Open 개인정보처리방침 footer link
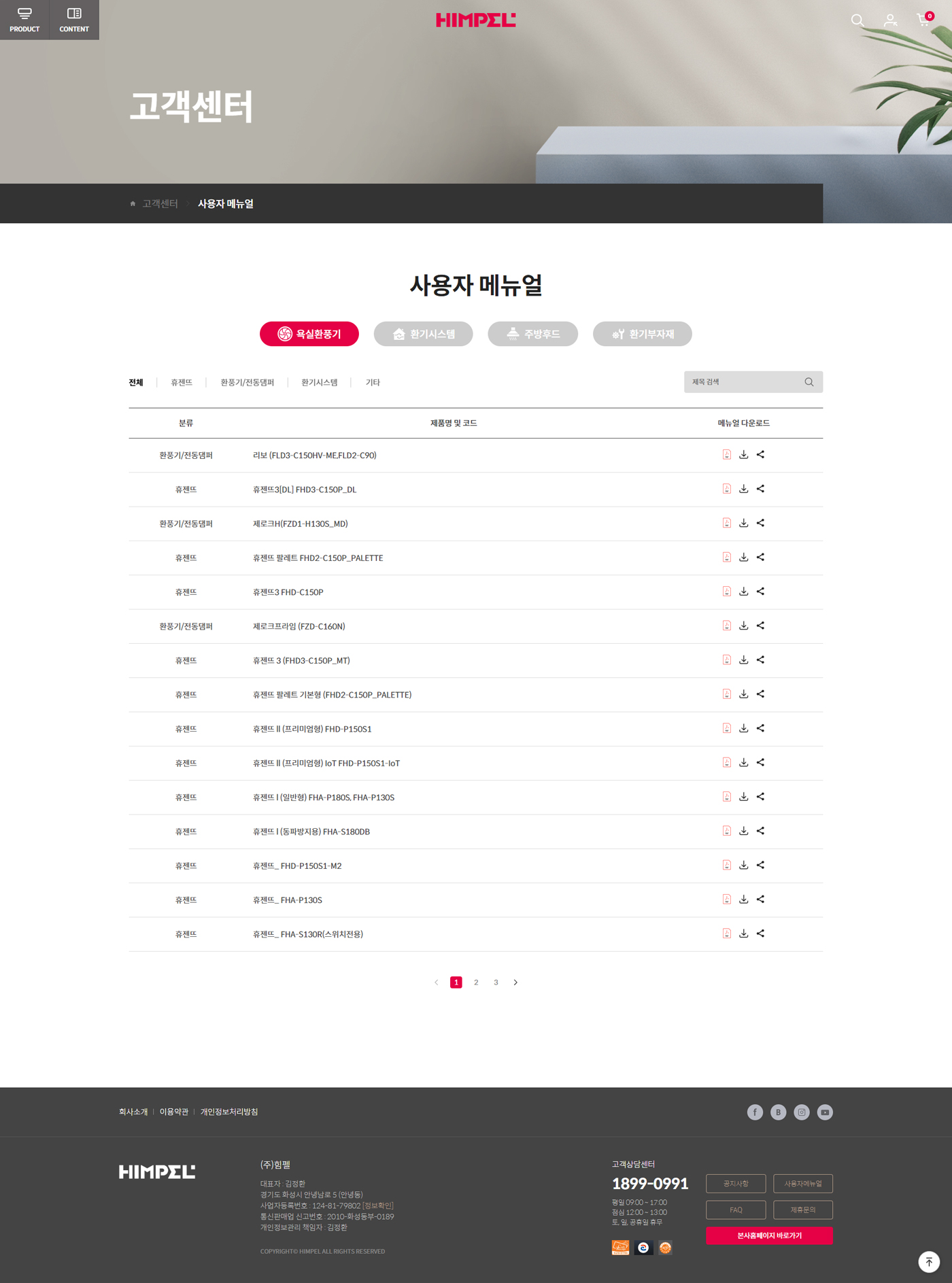The image size is (952, 1283). 228,1112
